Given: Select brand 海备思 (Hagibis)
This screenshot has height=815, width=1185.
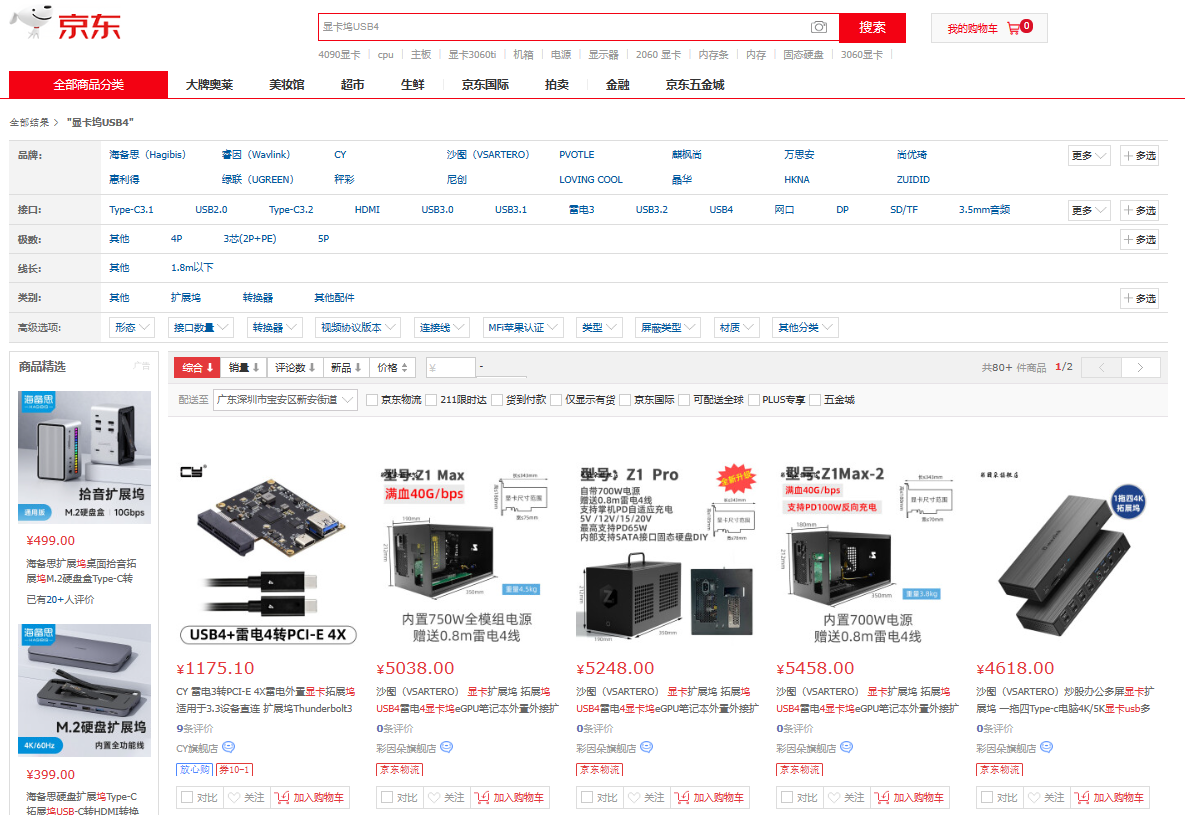Looking at the screenshot, I should (147, 155).
